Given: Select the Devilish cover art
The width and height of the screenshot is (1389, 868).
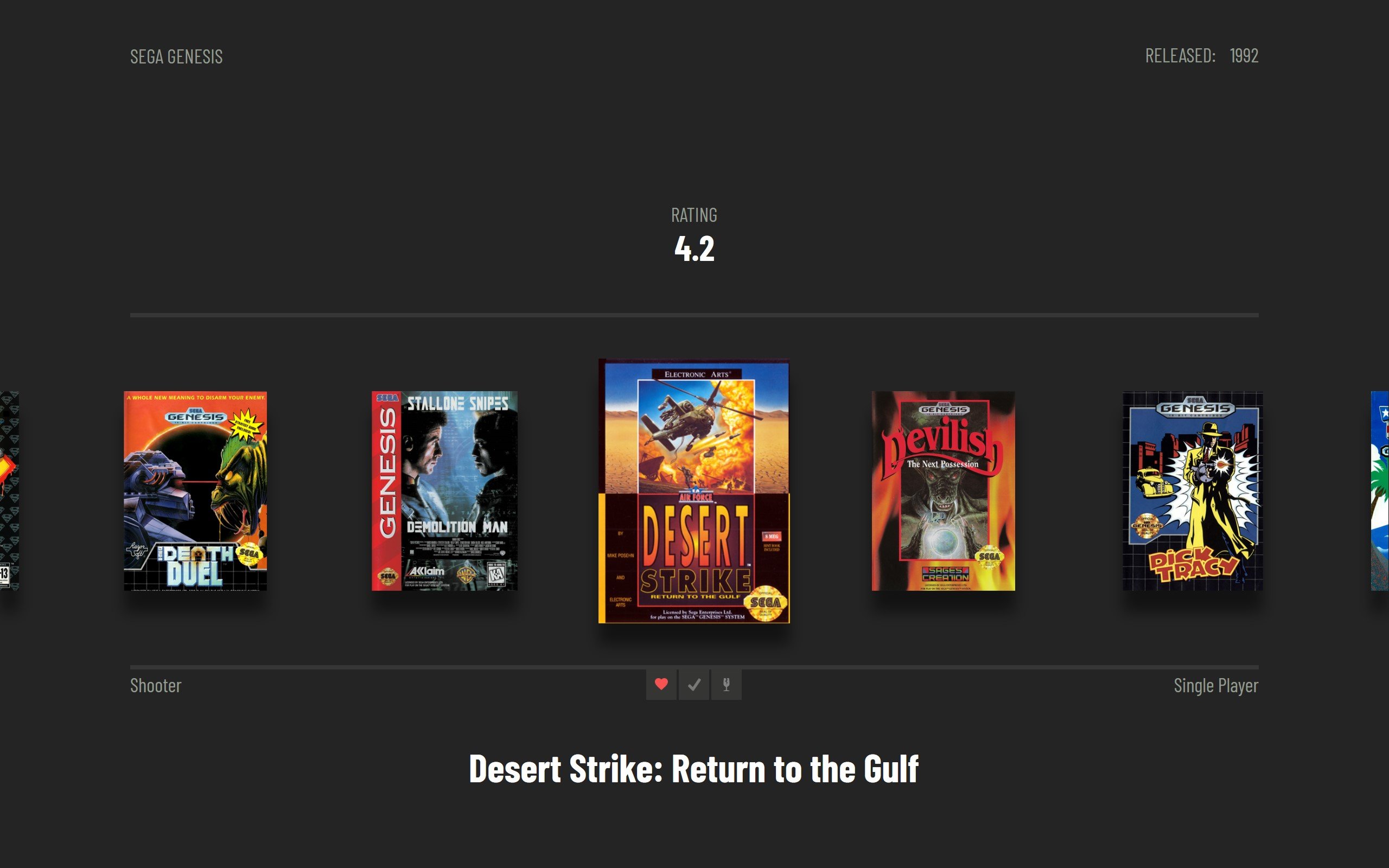Looking at the screenshot, I should (943, 491).
